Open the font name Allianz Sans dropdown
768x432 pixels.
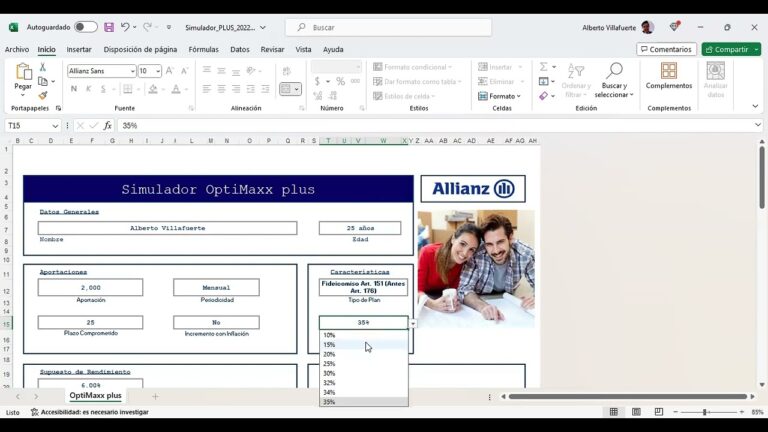(x=132, y=71)
